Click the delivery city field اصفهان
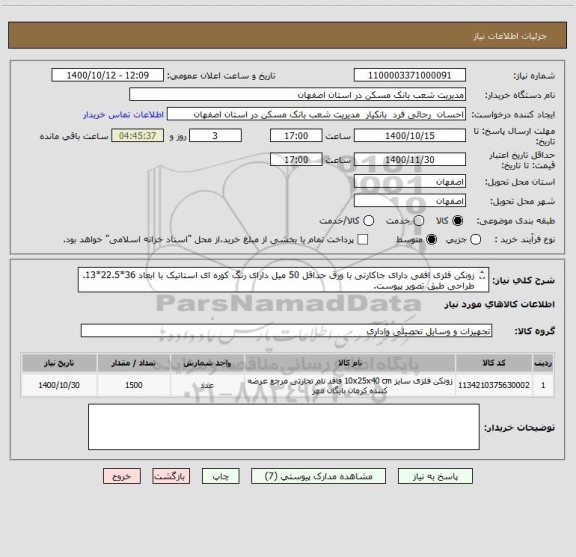The width and height of the screenshot is (576, 557). (x=410, y=201)
